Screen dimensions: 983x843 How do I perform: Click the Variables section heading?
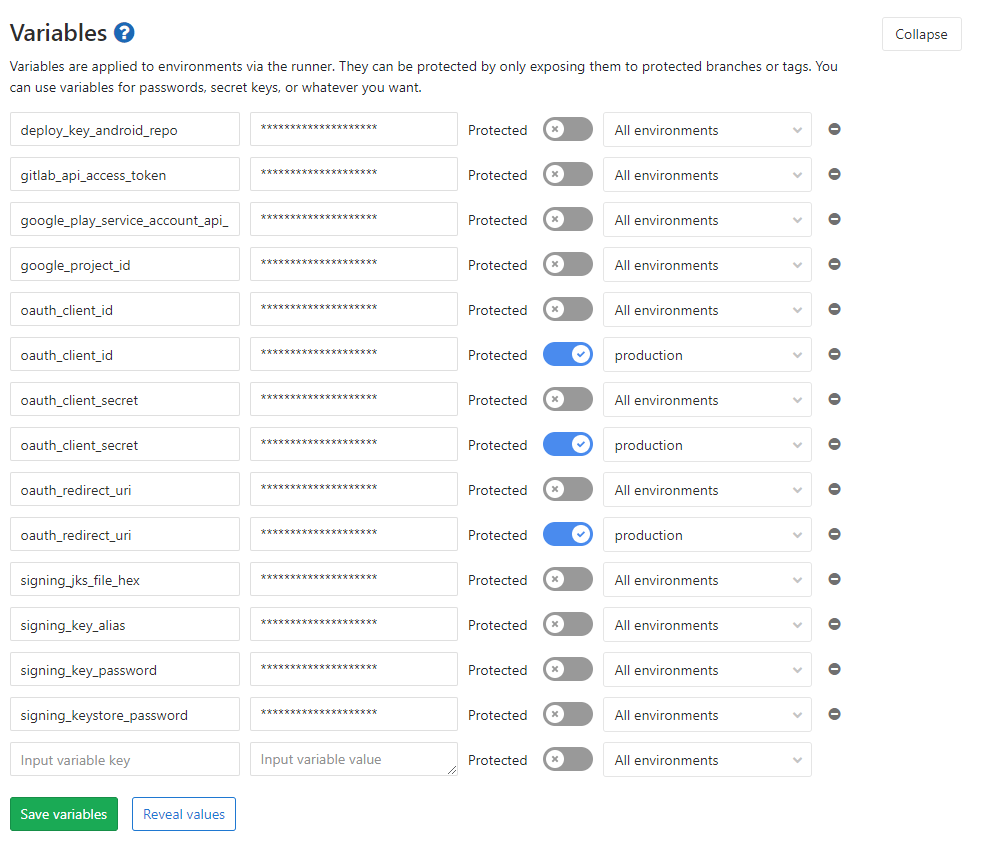[x=58, y=33]
